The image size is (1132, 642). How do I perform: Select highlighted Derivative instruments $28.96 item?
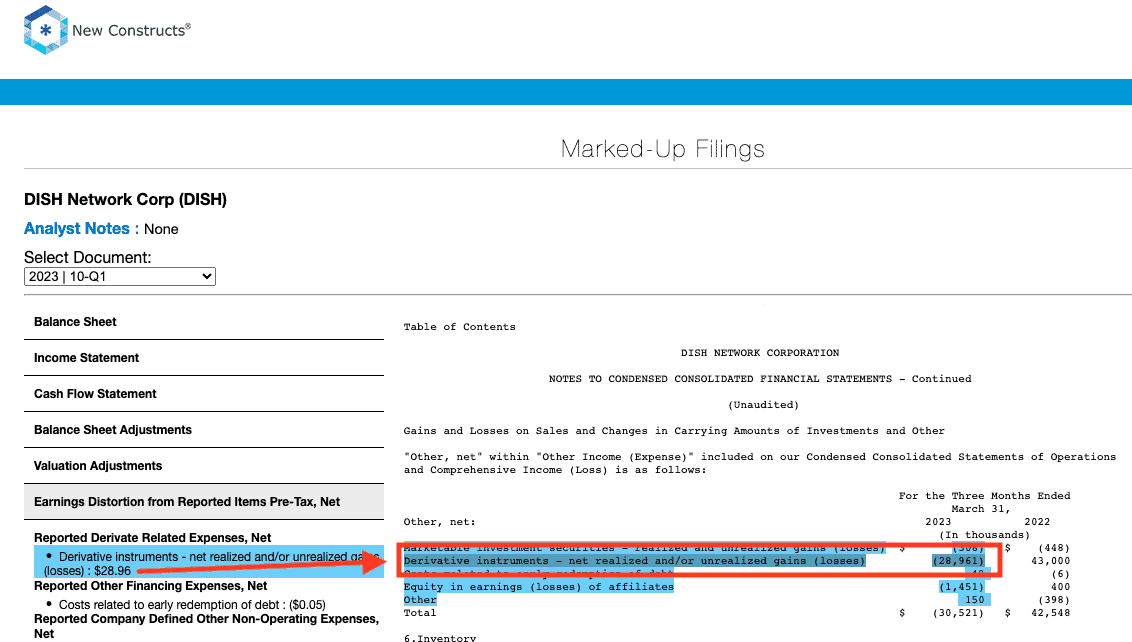pos(209,563)
